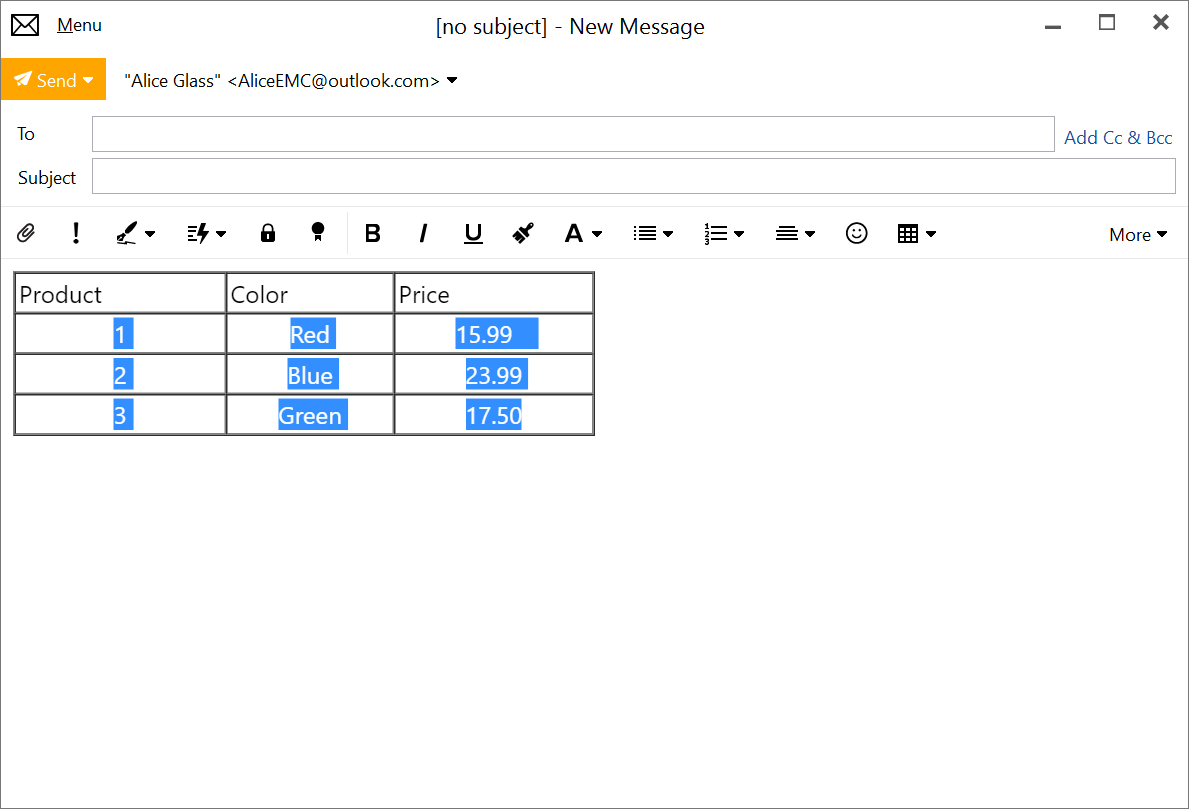Click the format painter brush icon
This screenshot has width=1189, height=809.
tap(523, 233)
